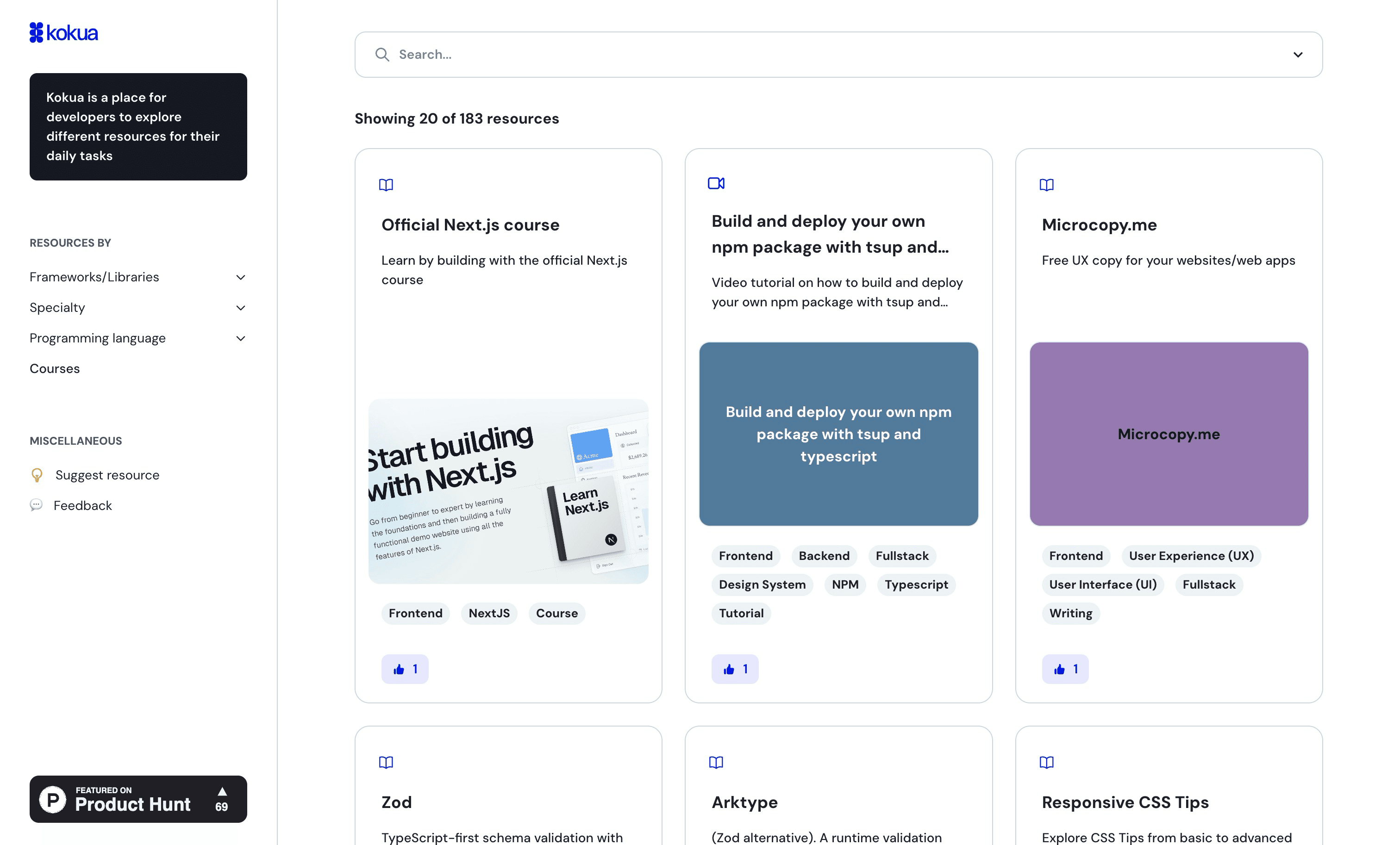The height and width of the screenshot is (845, 1400).
Task: Open the Suggest resource link
Action: click(x=107, y=475)
